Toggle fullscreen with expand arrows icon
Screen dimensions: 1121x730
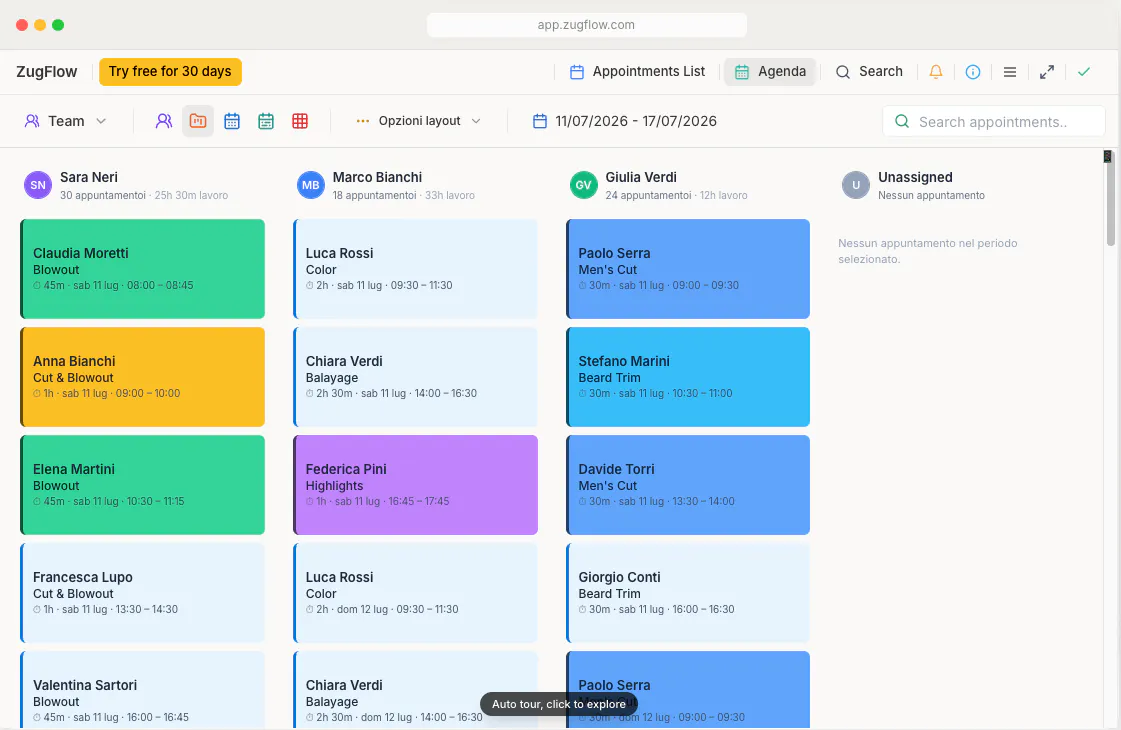(1047, 71)
